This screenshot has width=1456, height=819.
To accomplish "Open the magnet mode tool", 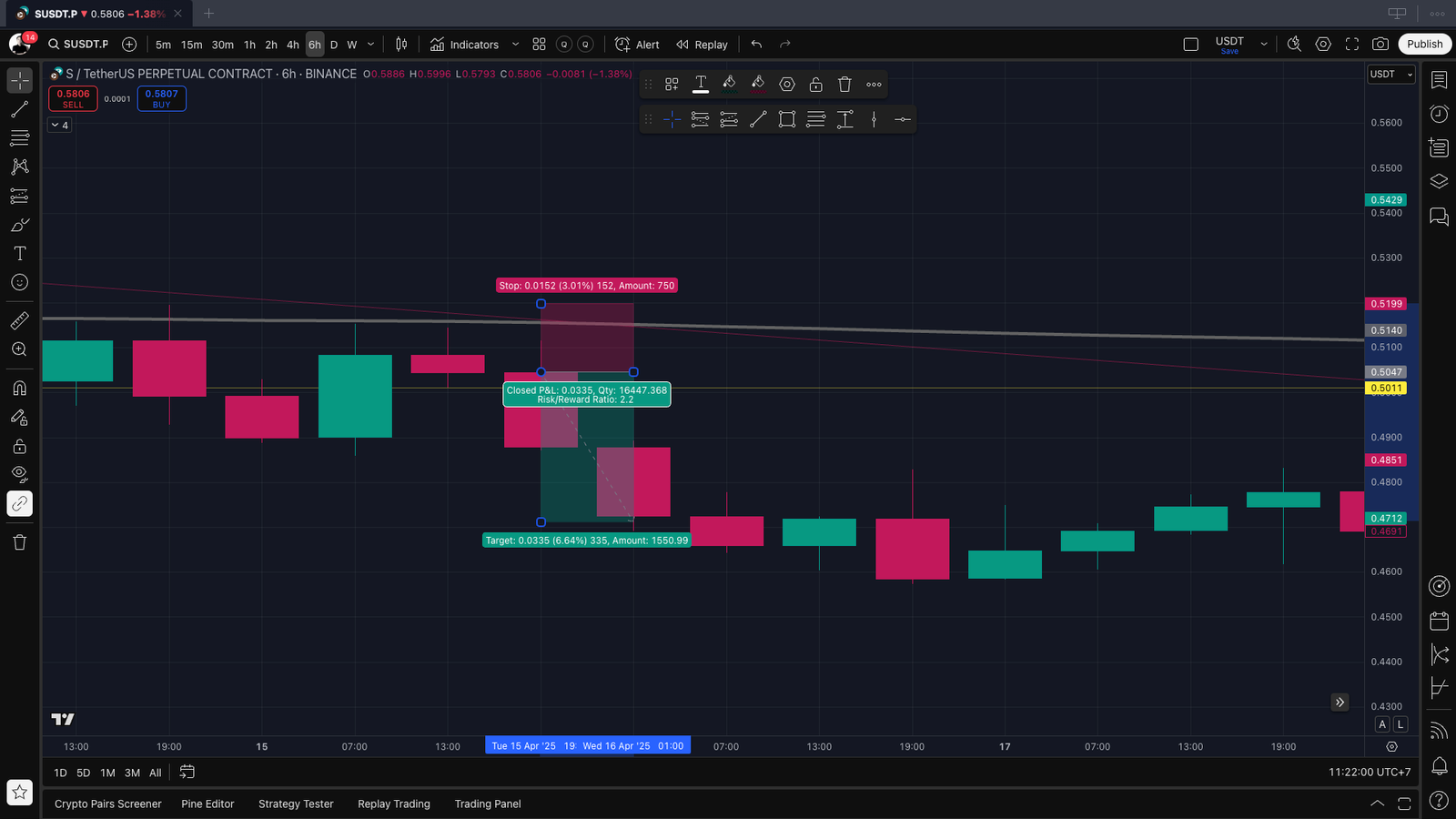I will 19,389.
